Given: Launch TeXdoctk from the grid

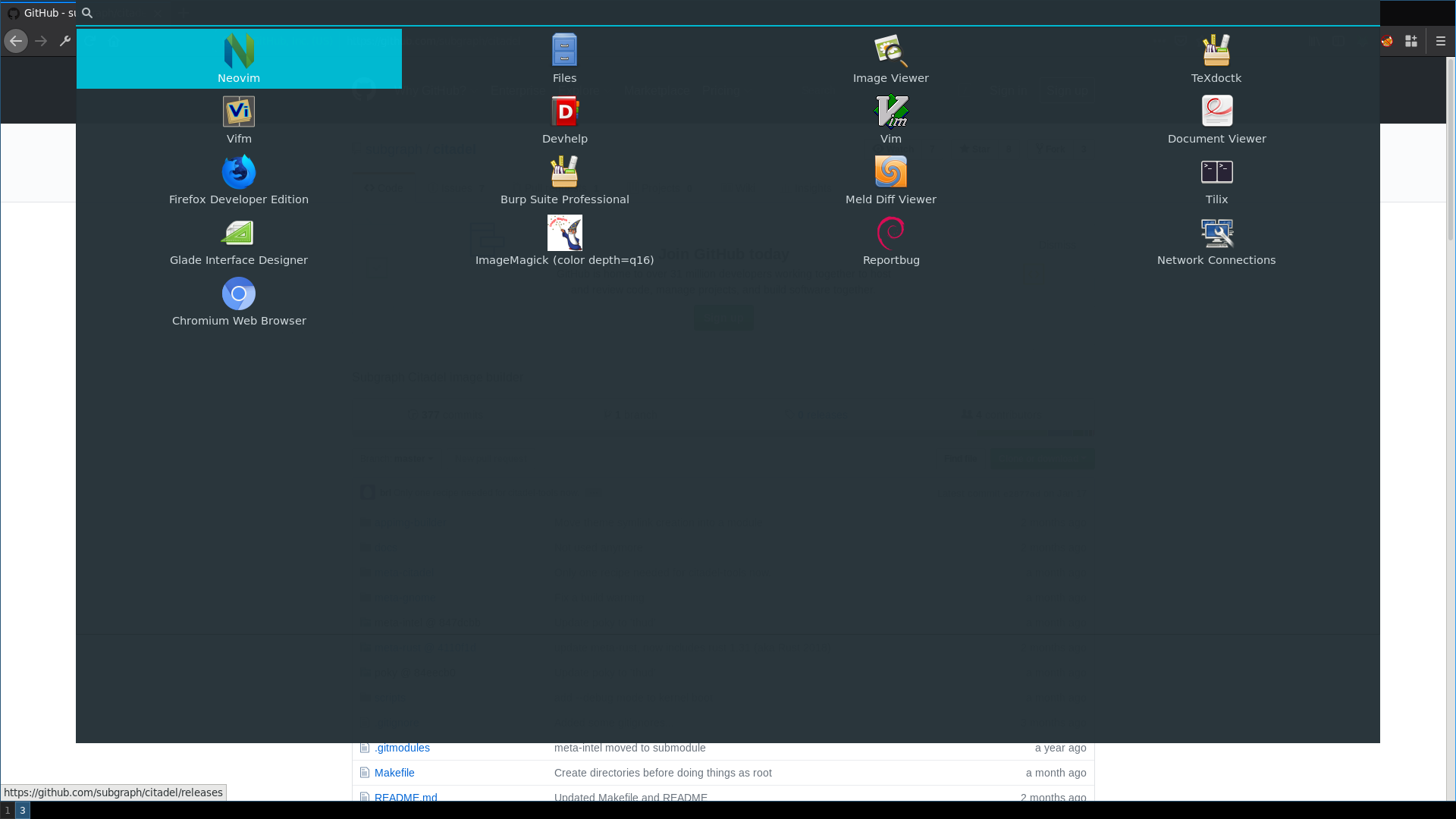Looking at the screenshot, I should click(1216, 58).
